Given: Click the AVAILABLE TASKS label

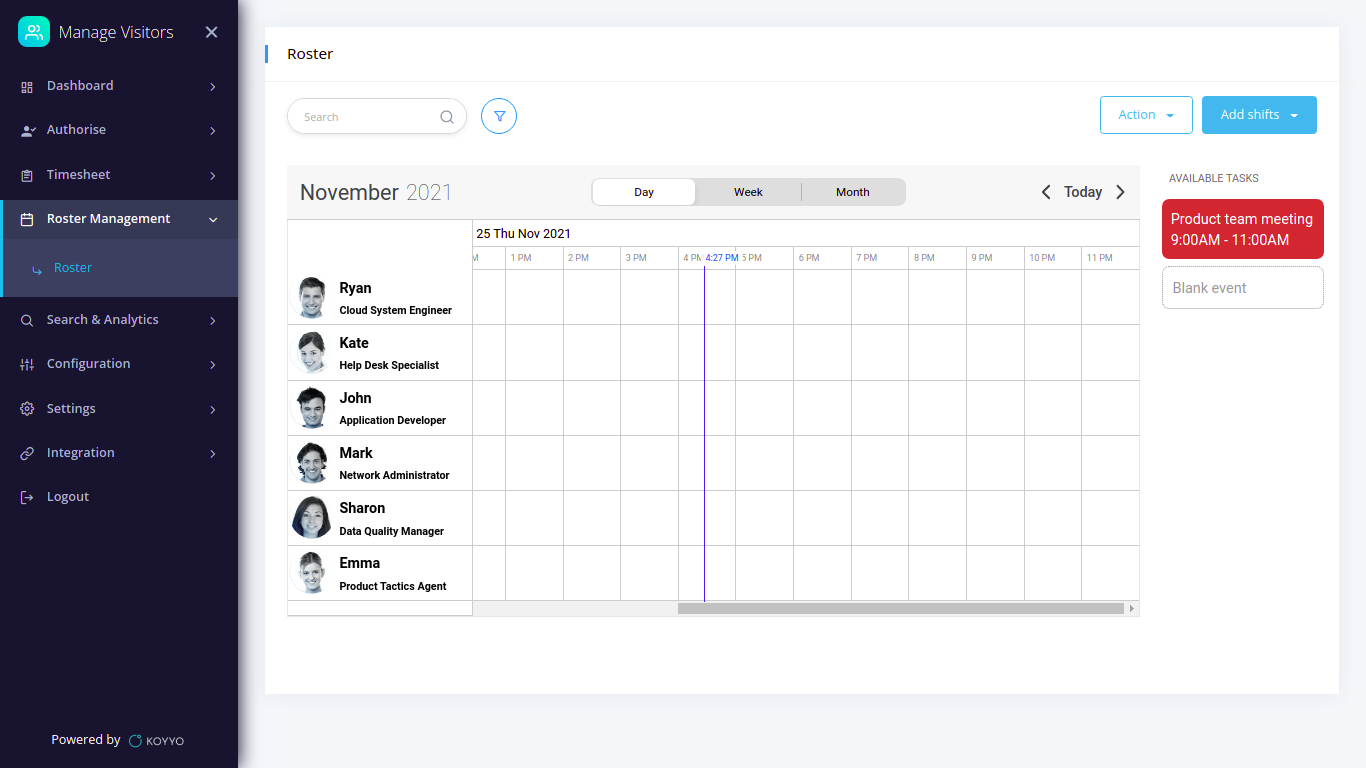Looking at the screenshot, I should 1214,178.
